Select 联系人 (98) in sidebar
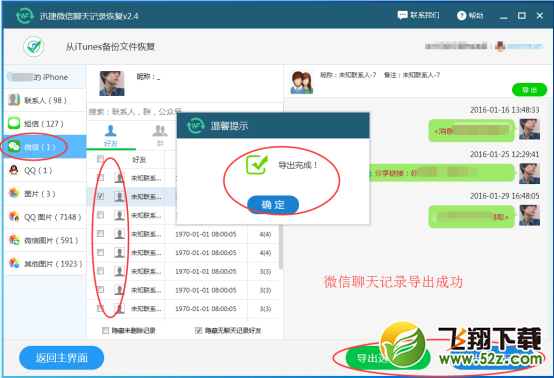This screenshot has height=378, width=554. tap(45, 100)
